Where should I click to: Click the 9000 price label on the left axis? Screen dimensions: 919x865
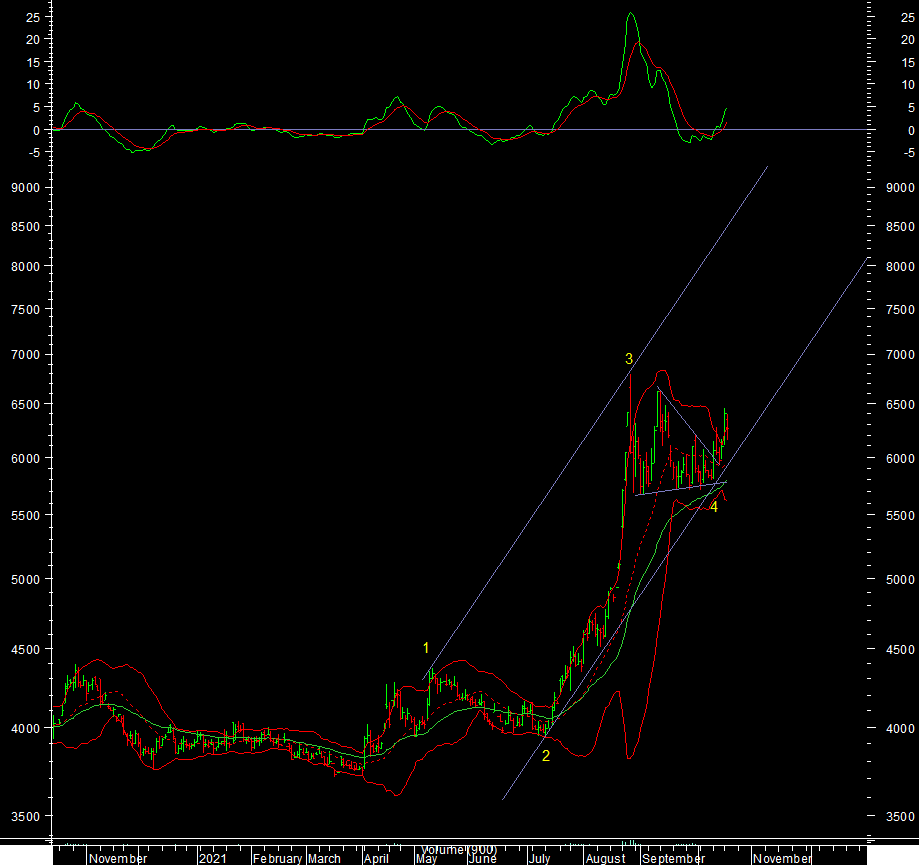pyautogui.click(x=26, y=188)
